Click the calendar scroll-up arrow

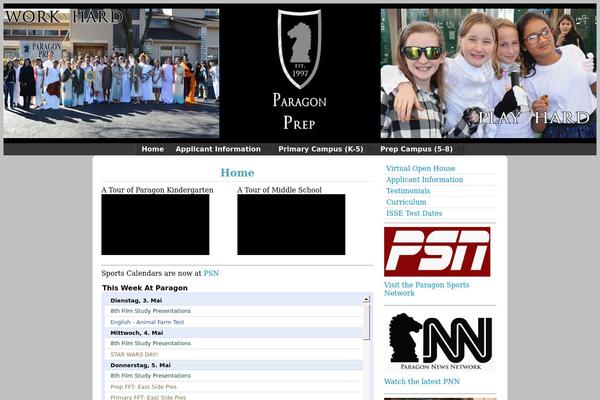point(366,299)
